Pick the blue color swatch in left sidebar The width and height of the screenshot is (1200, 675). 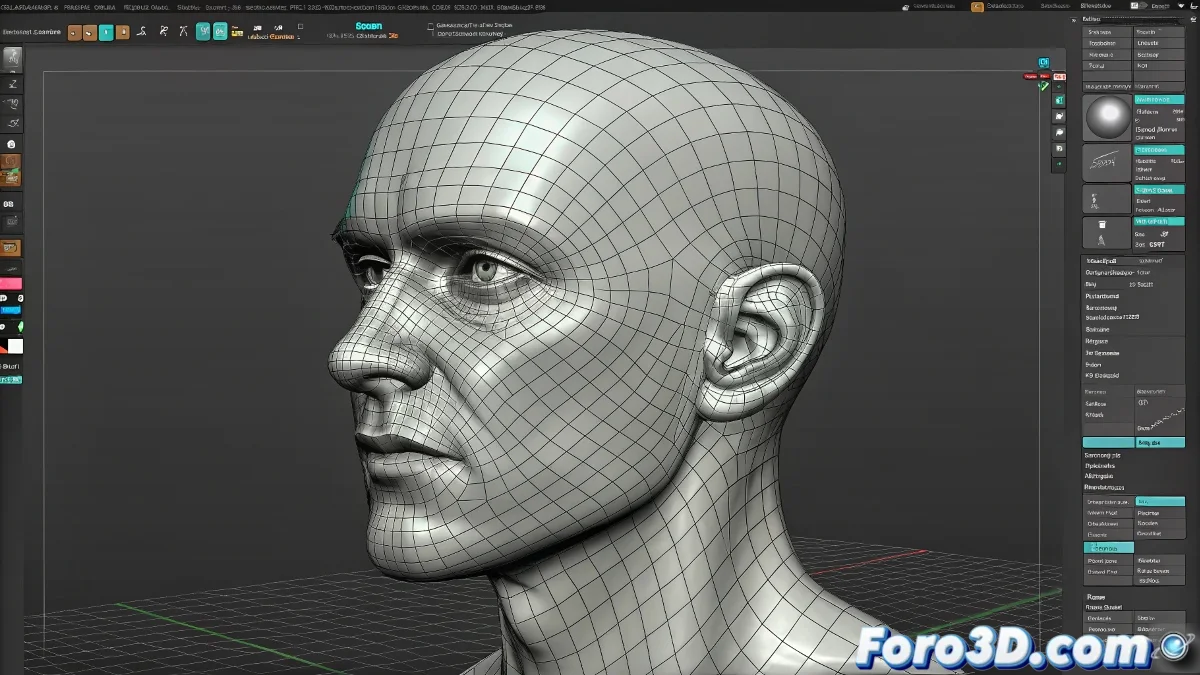[x=11, y=309]
